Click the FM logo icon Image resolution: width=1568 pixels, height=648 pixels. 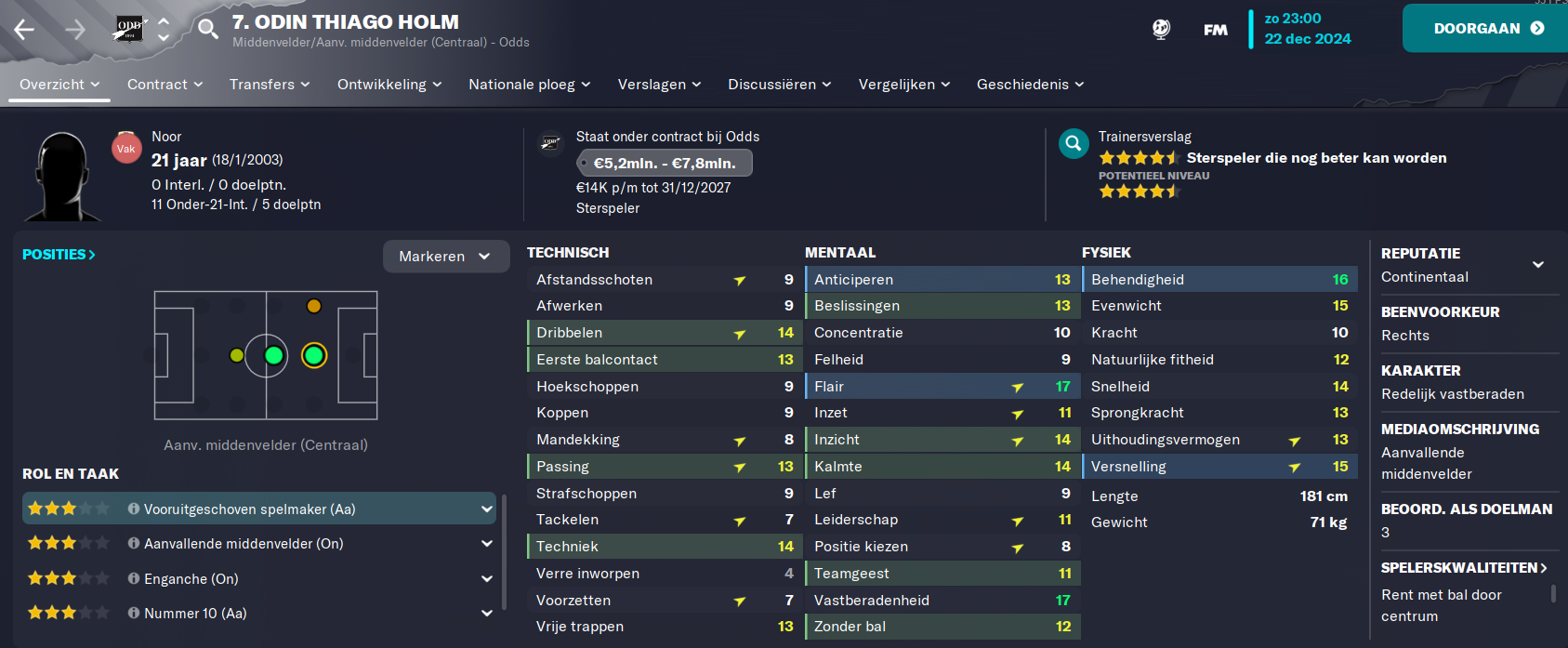(x=1215, y=30)
